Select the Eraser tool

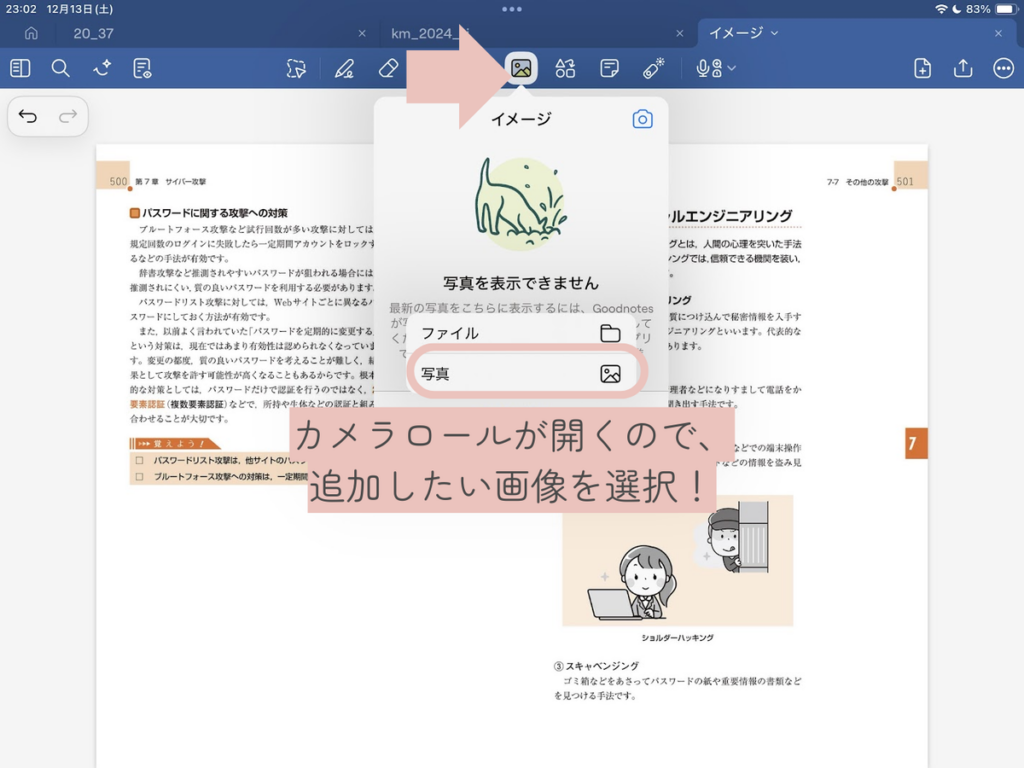click(x=389, y=68)
